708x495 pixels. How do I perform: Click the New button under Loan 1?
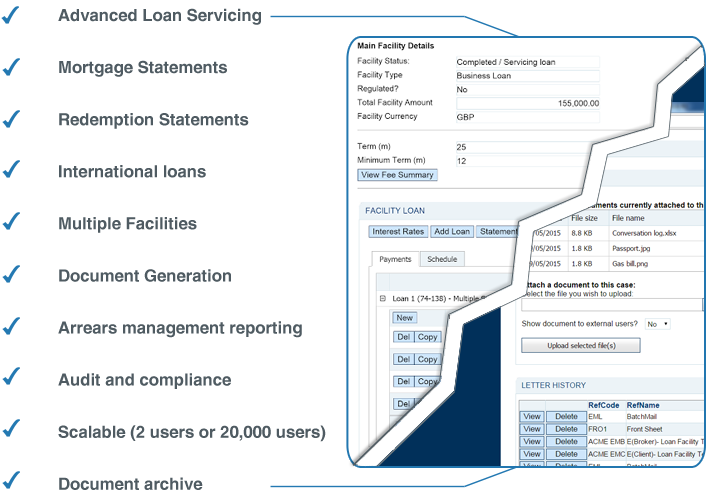pos(404,318)
